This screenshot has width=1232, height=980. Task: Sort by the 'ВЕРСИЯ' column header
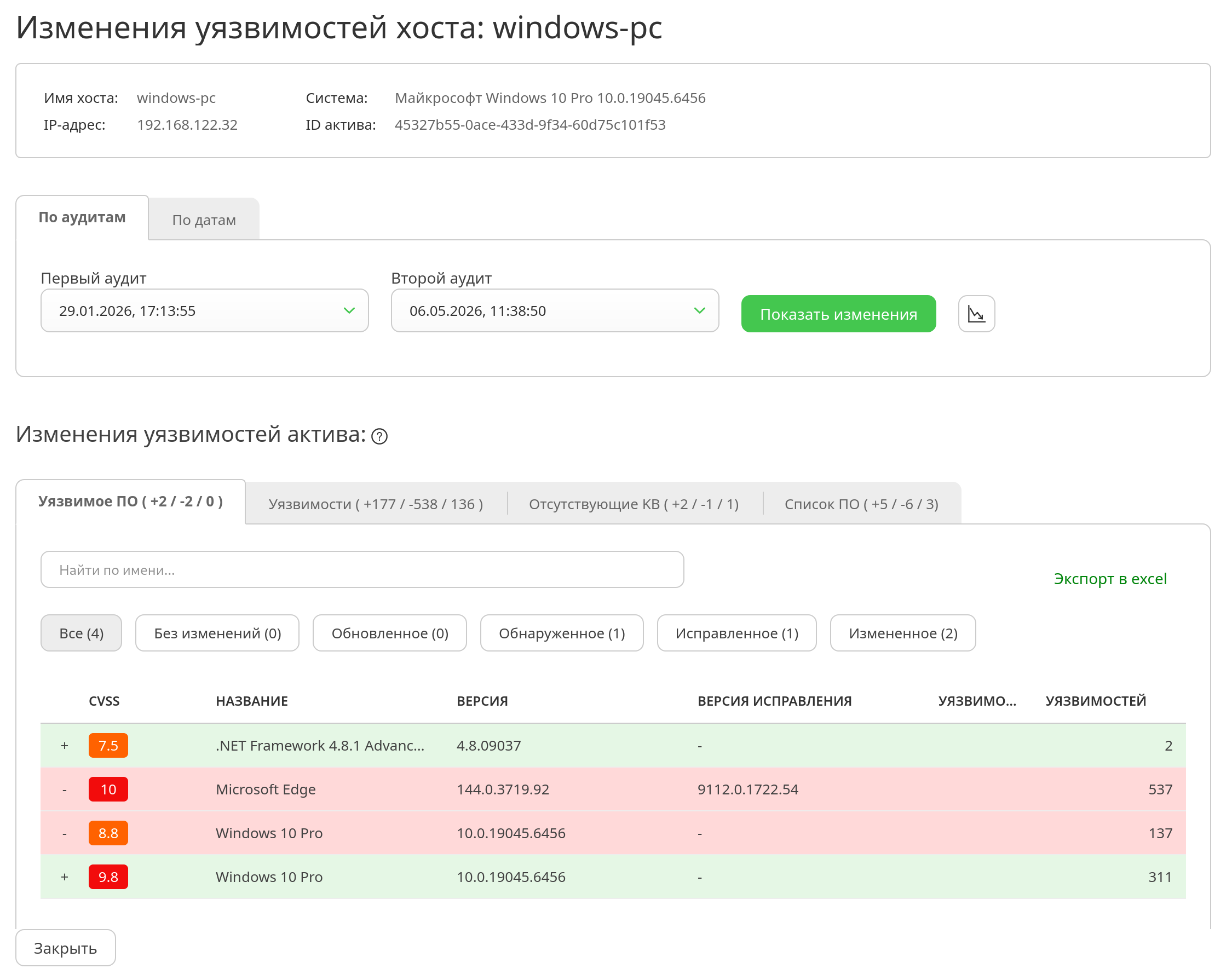pos(482,701)
